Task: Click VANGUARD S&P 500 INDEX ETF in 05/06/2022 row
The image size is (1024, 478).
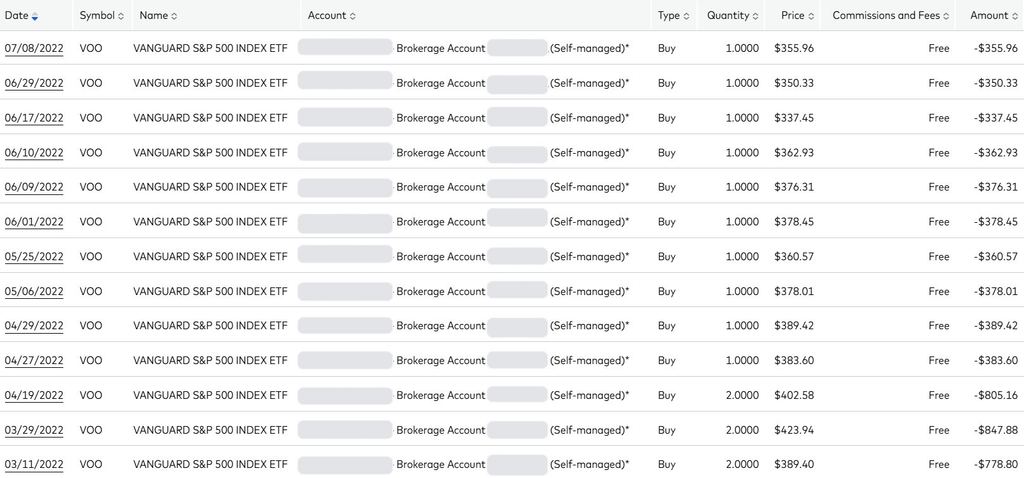Action: click(x=210, y=291)
